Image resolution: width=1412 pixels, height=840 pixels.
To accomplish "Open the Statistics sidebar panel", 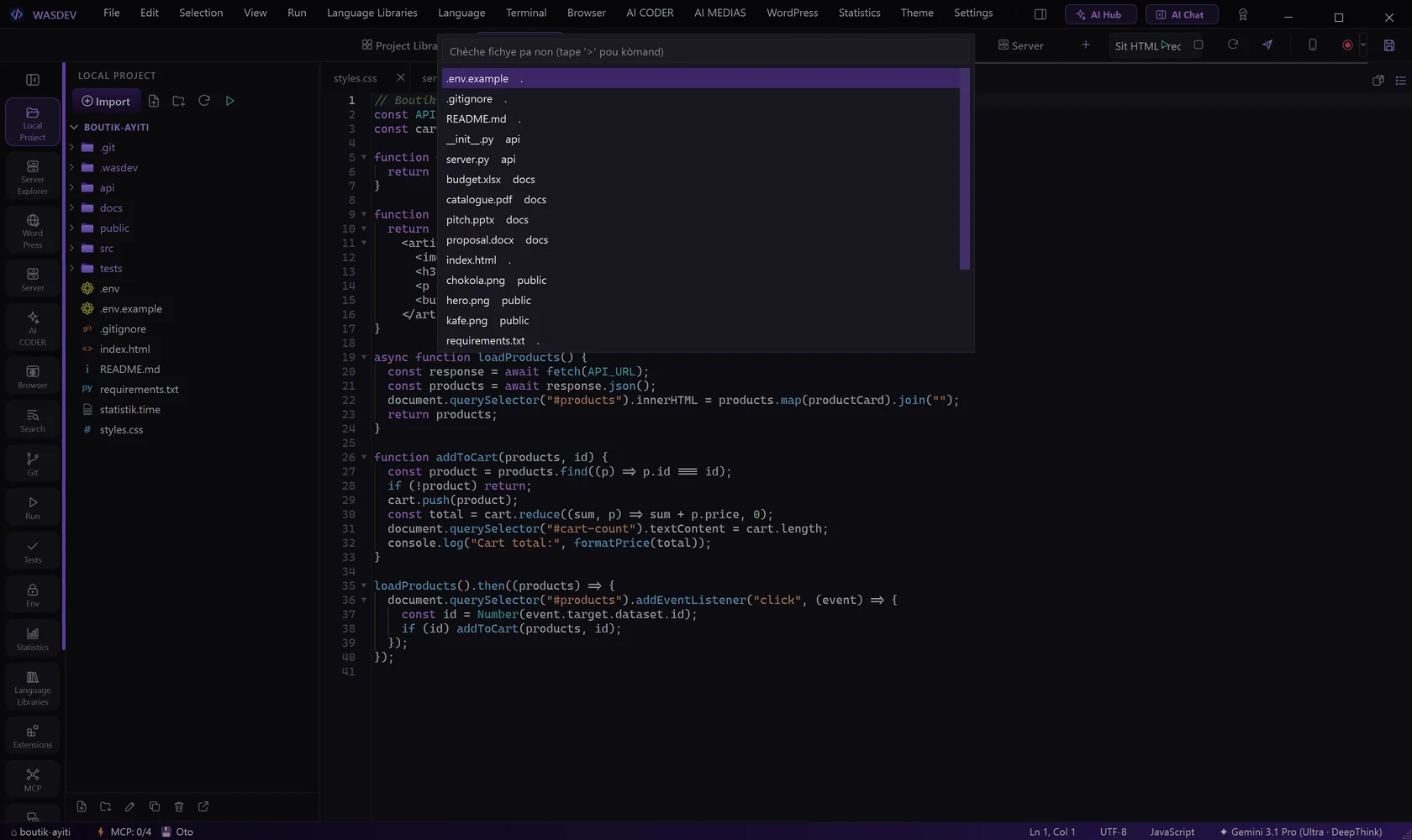I will (x=32, y=639).
